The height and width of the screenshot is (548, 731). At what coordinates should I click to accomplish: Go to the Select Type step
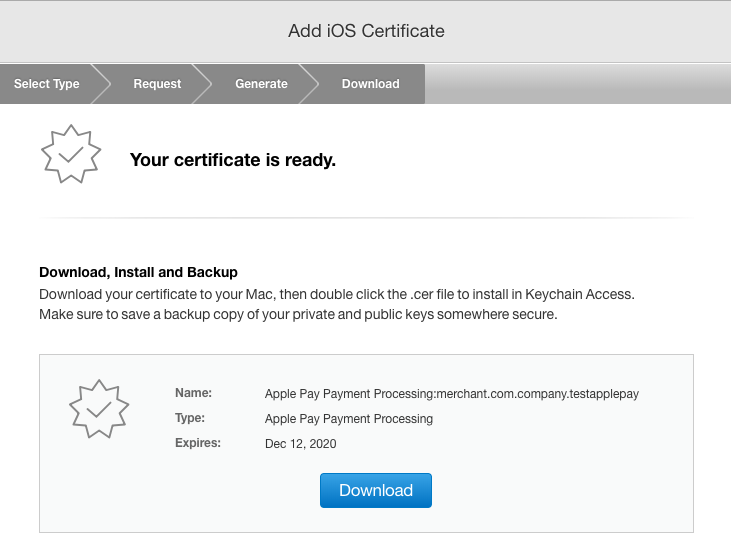pos(47,84)
